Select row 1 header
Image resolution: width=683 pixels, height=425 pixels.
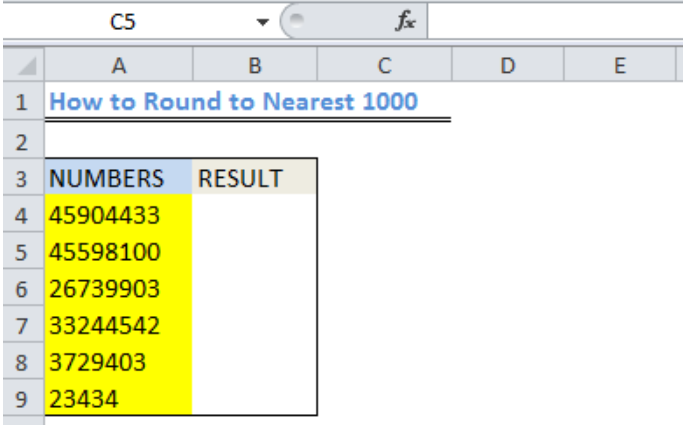[24, 101]
